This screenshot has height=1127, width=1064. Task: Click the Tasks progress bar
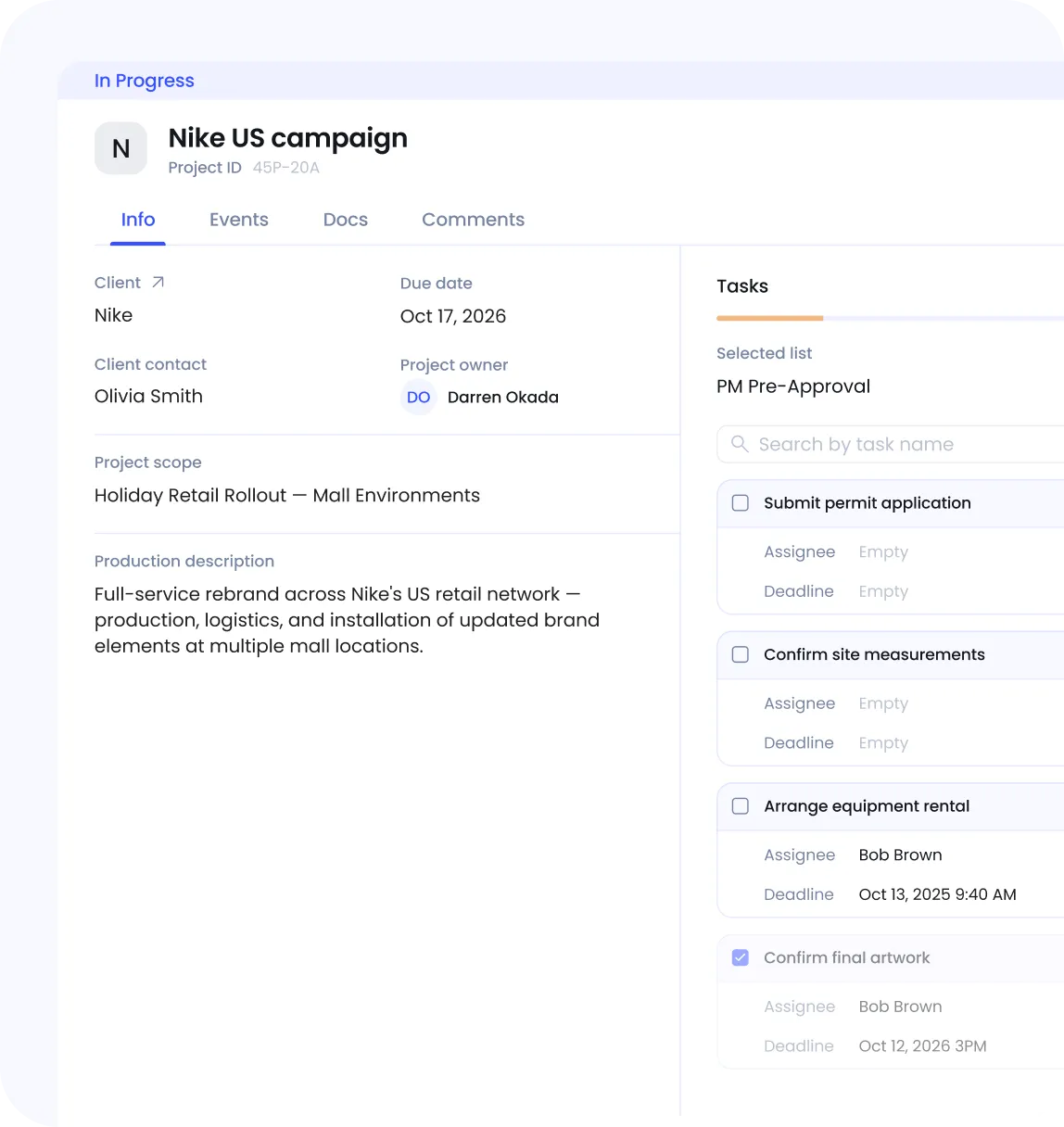[891, 318]
